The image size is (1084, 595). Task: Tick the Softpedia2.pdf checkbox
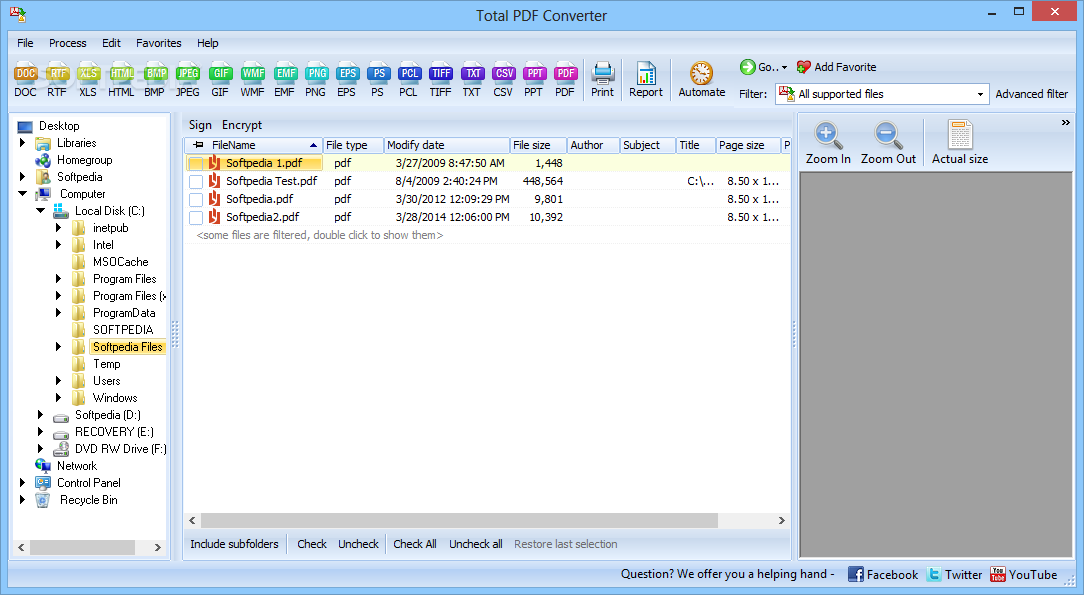196,218
